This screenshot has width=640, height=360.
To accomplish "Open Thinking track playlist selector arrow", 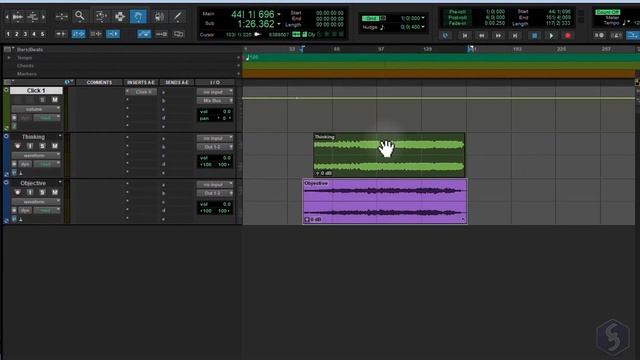I will pos(60,136).
